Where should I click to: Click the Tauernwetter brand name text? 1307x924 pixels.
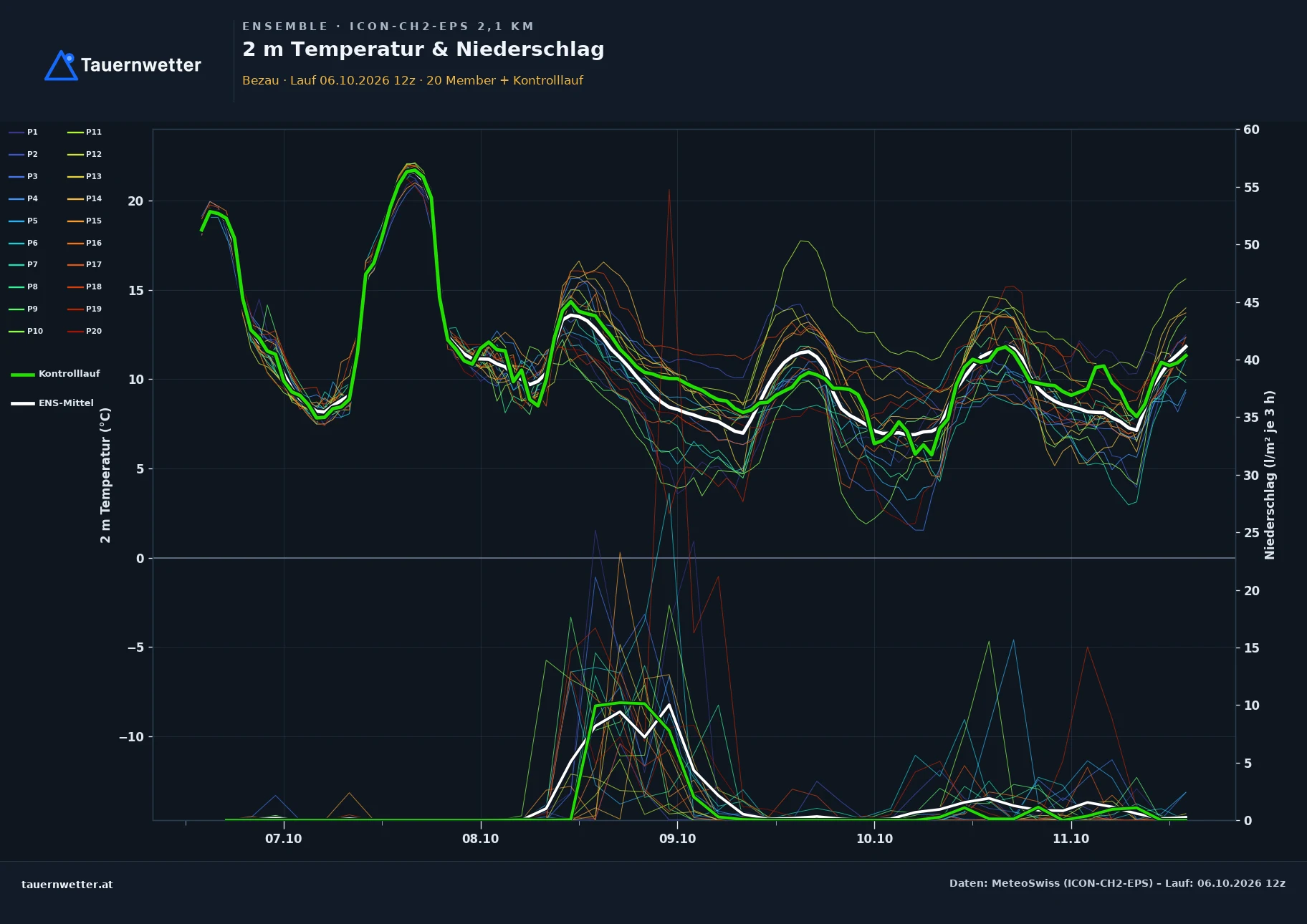pyautogui.click(x=141, y=65)
